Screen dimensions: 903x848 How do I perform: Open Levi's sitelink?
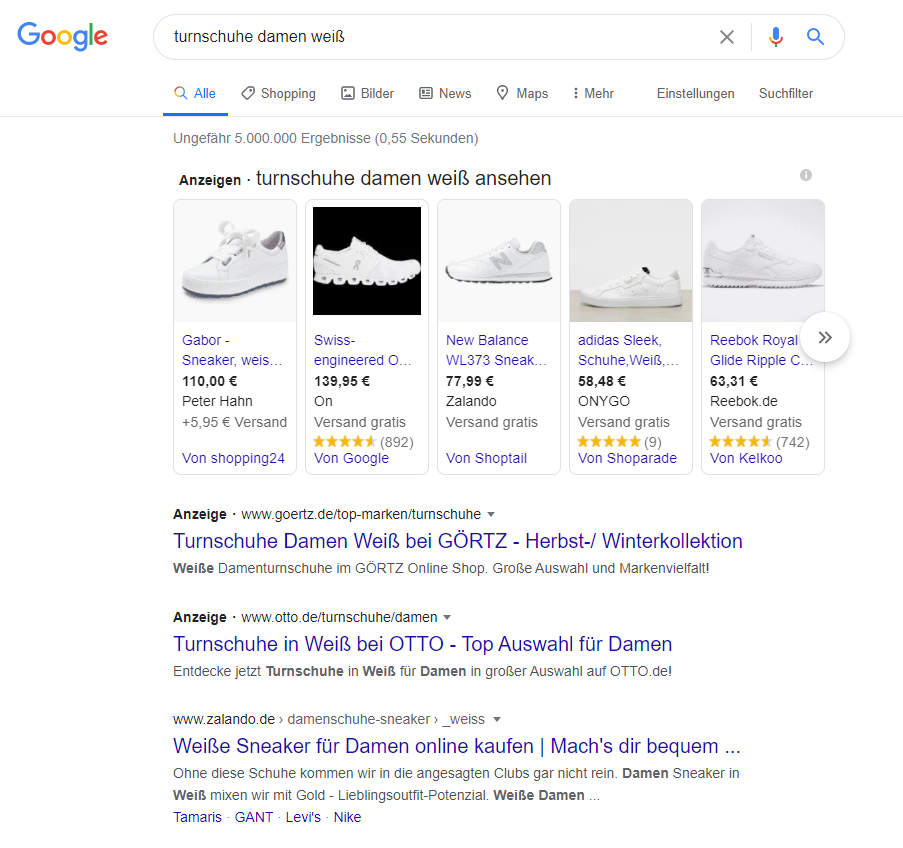(303, 817)
